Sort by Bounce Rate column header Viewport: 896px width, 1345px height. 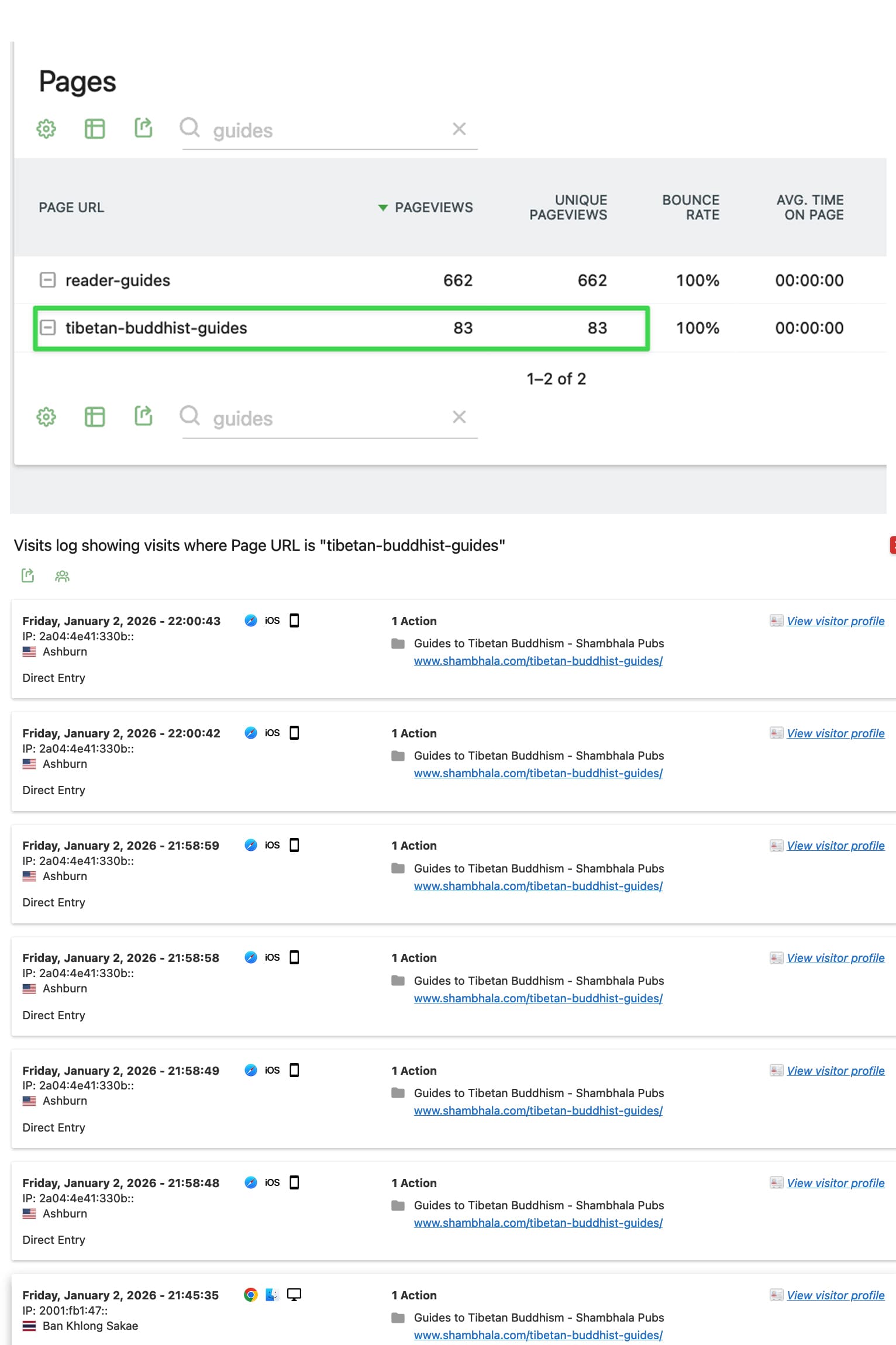(690, 208)
